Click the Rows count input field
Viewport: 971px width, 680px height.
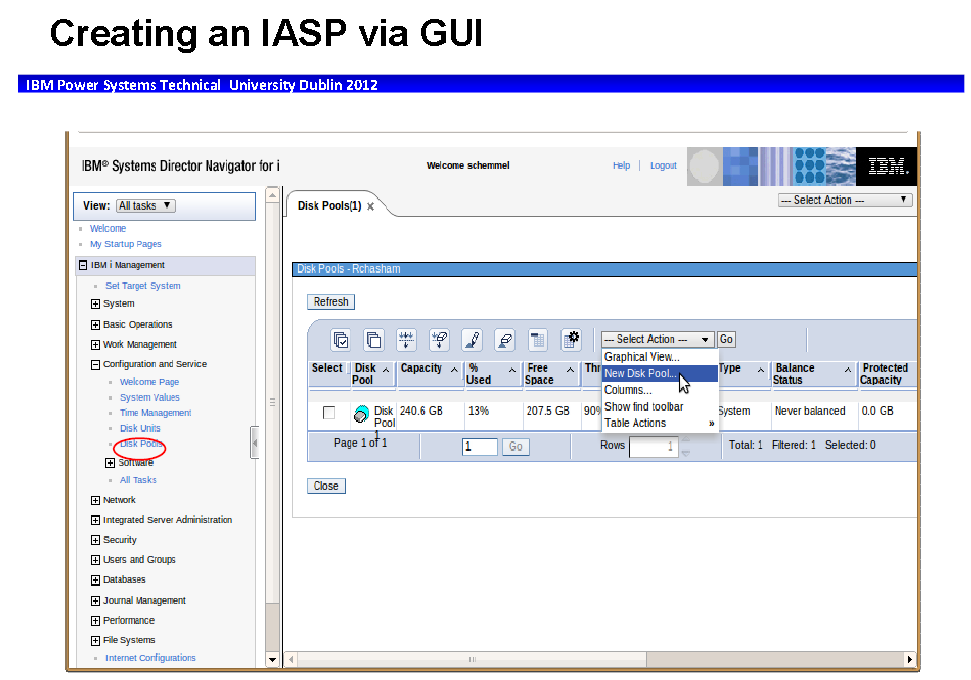pyautogui.click(x=654, y=447)
